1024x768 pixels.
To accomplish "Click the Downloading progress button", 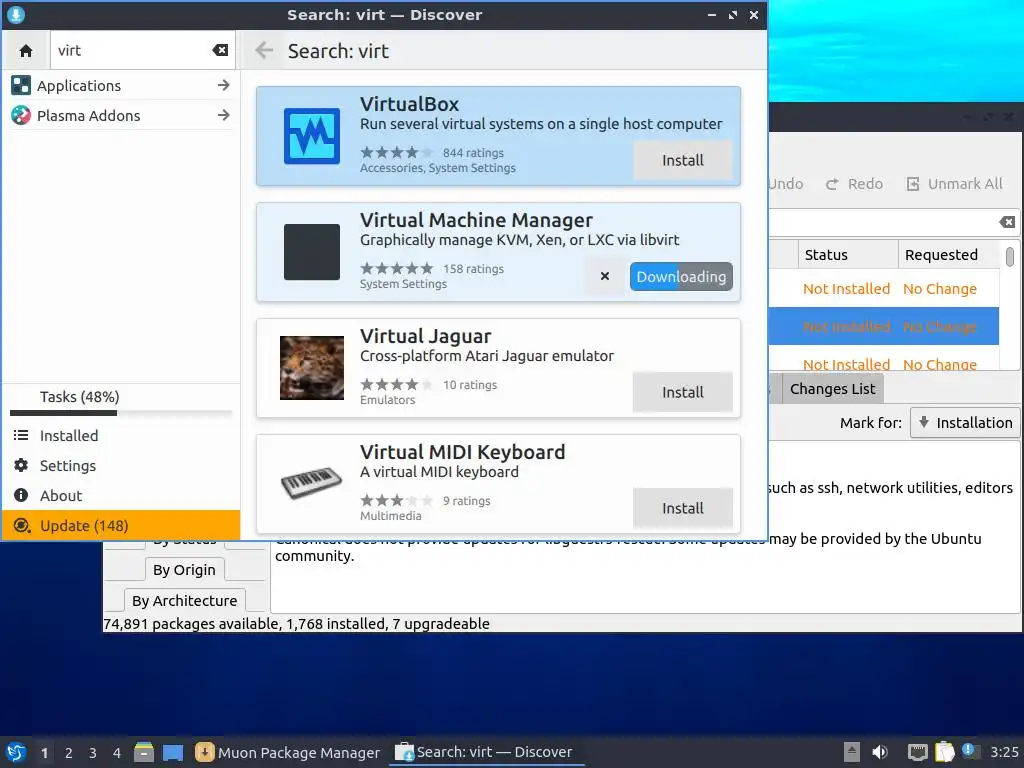I will pos(681,276).
